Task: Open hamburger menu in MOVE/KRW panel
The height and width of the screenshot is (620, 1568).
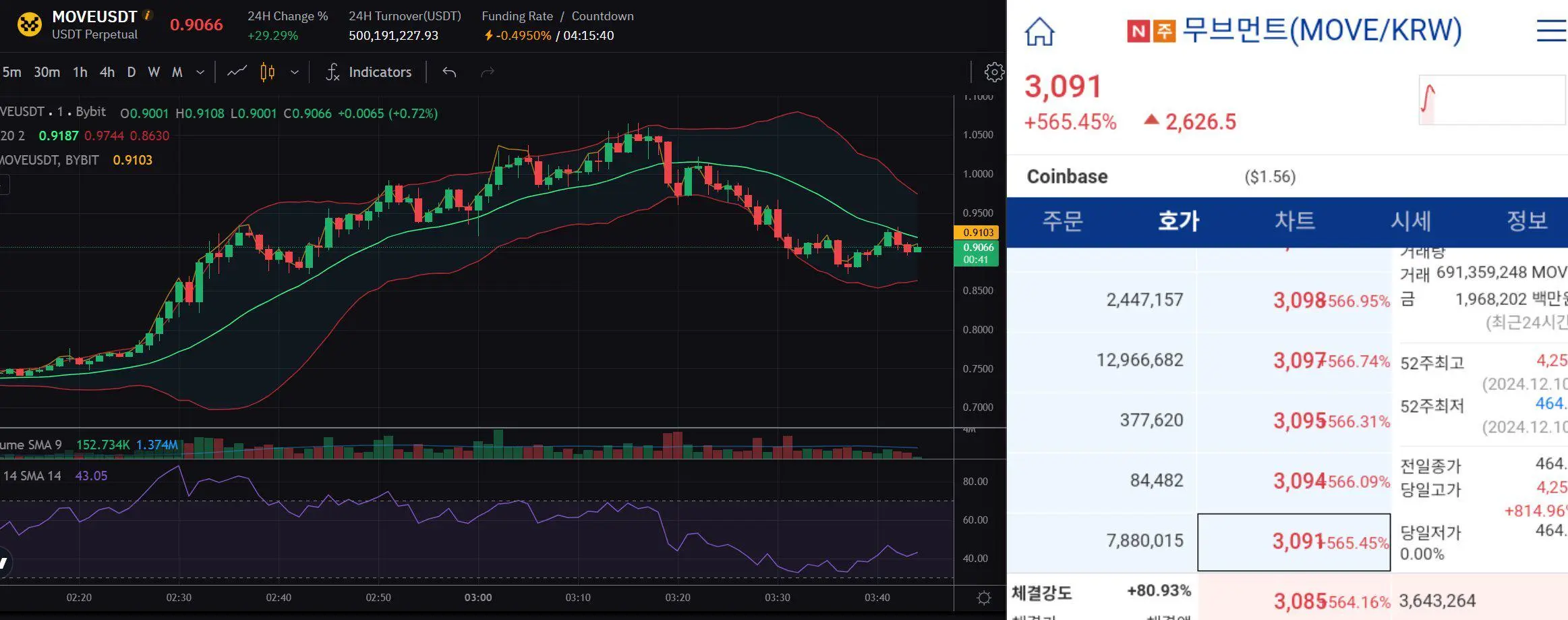Action: (x=1551, y=30)
